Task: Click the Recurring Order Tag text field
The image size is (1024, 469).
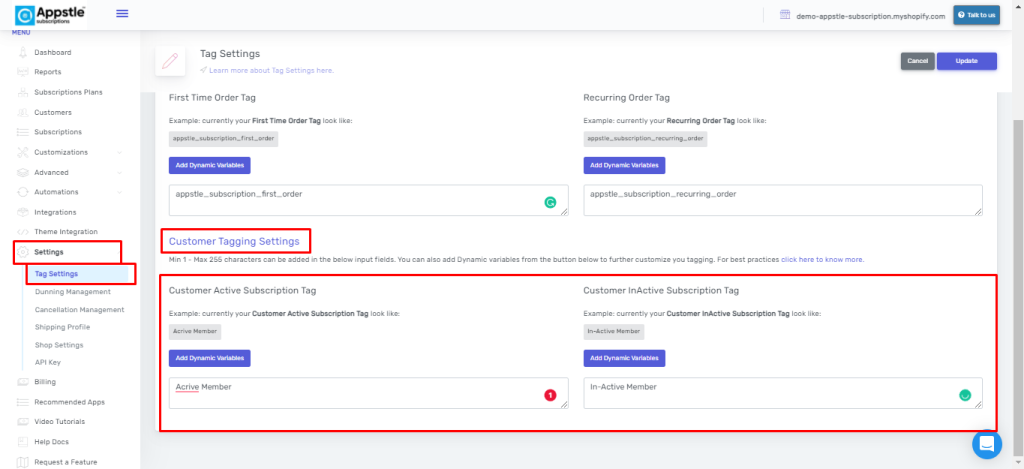Action: tap(783, 200)
